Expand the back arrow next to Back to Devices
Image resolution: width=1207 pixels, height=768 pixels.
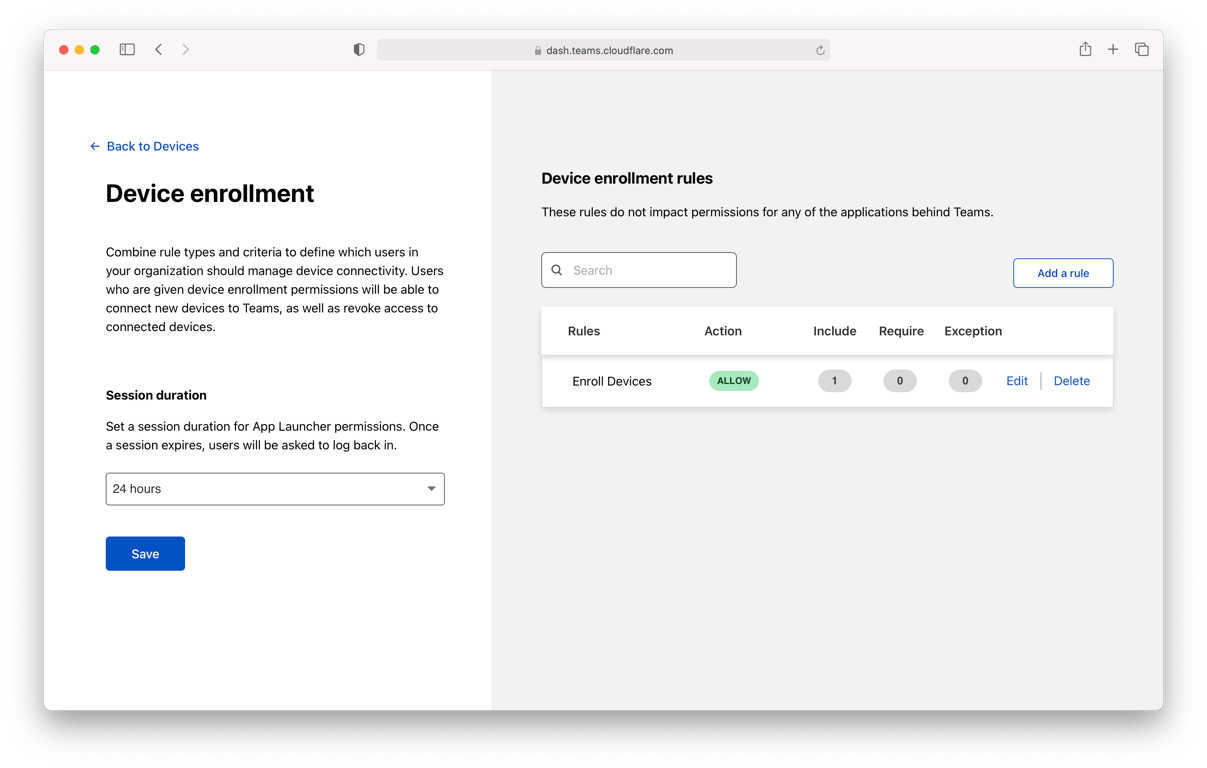tap(93, 146)
